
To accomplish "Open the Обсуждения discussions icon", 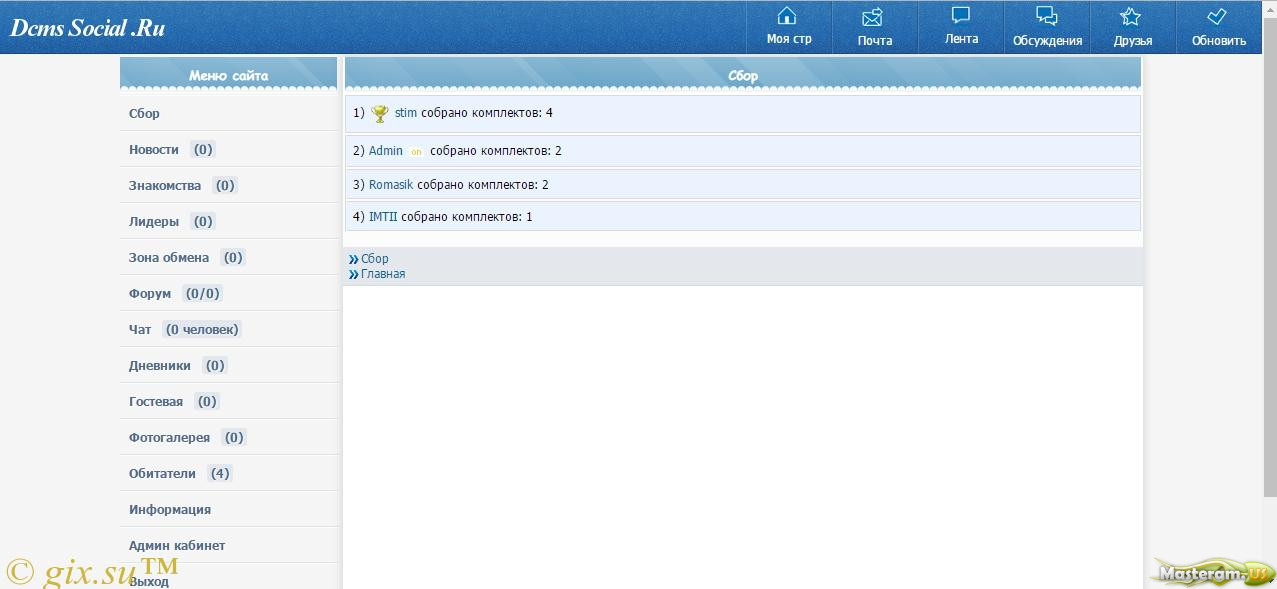I will 1047,17.
